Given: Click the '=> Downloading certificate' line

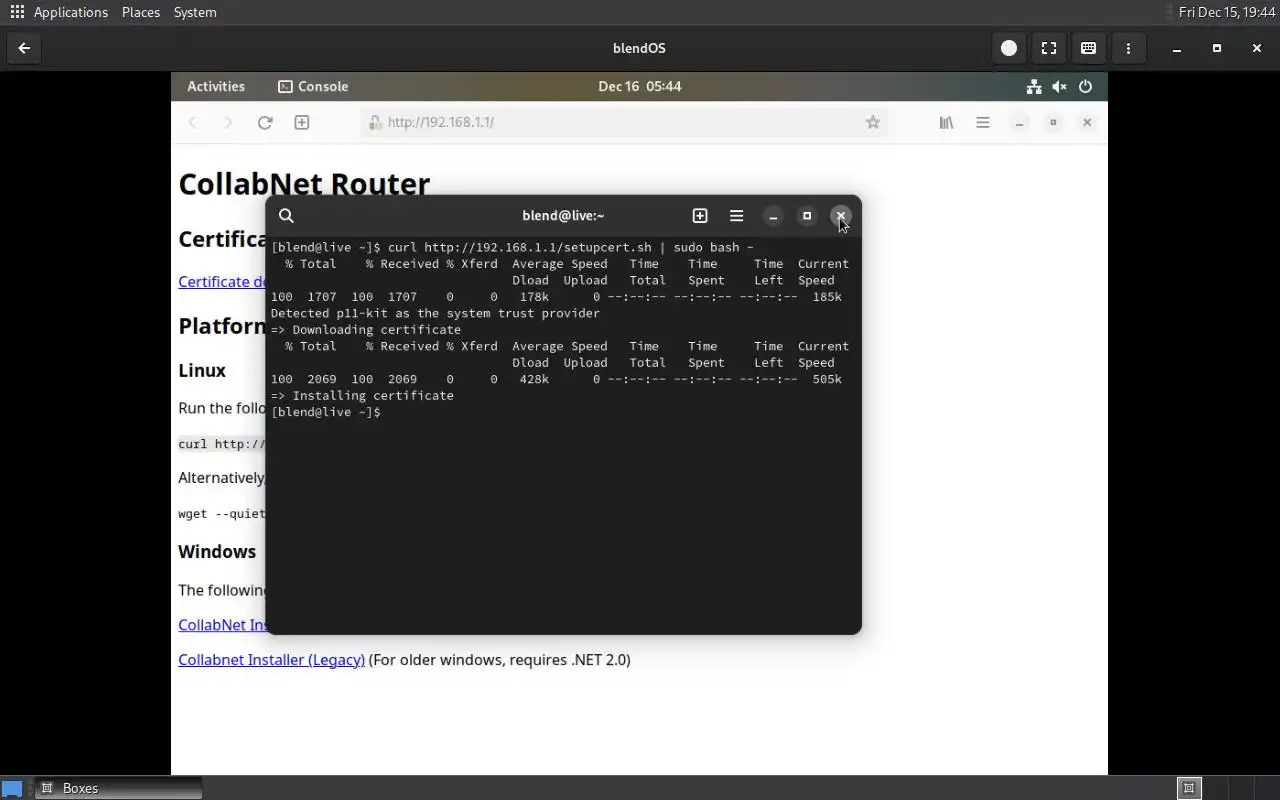Looking at the screenshot, I should (x=366, y=329).
